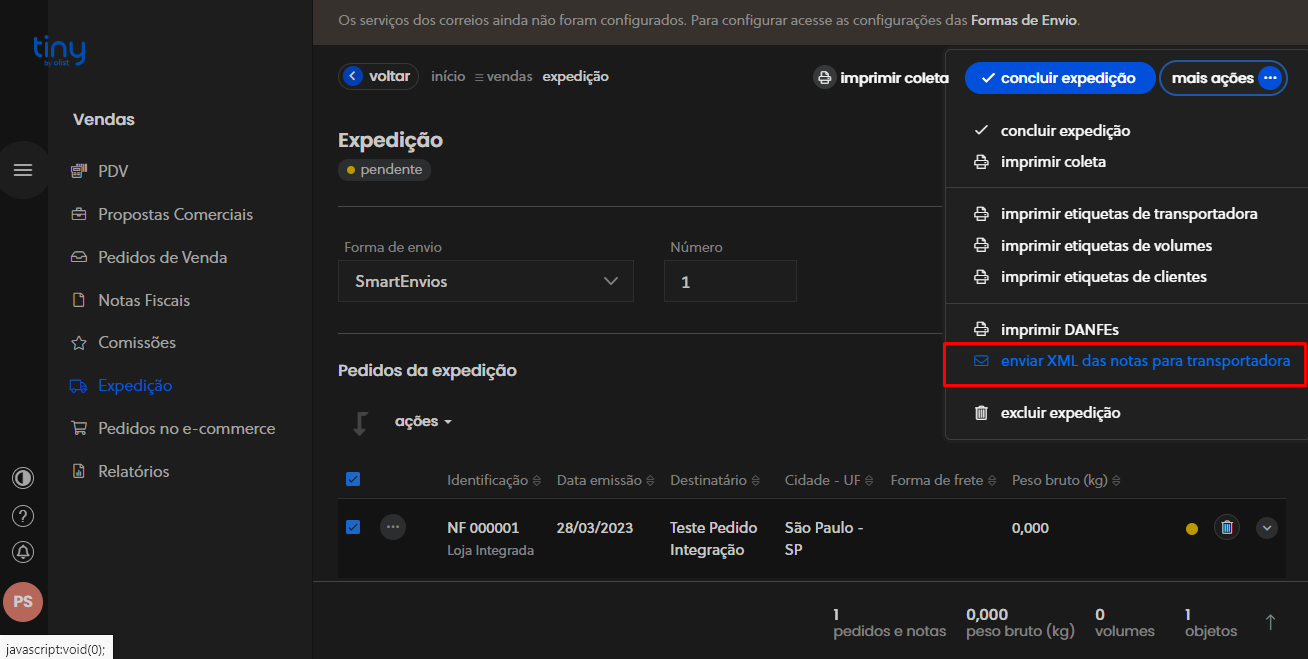Toggle the dark/light contrast theme icon
This screenshot has height=659, width=1308.
point(22,478)
